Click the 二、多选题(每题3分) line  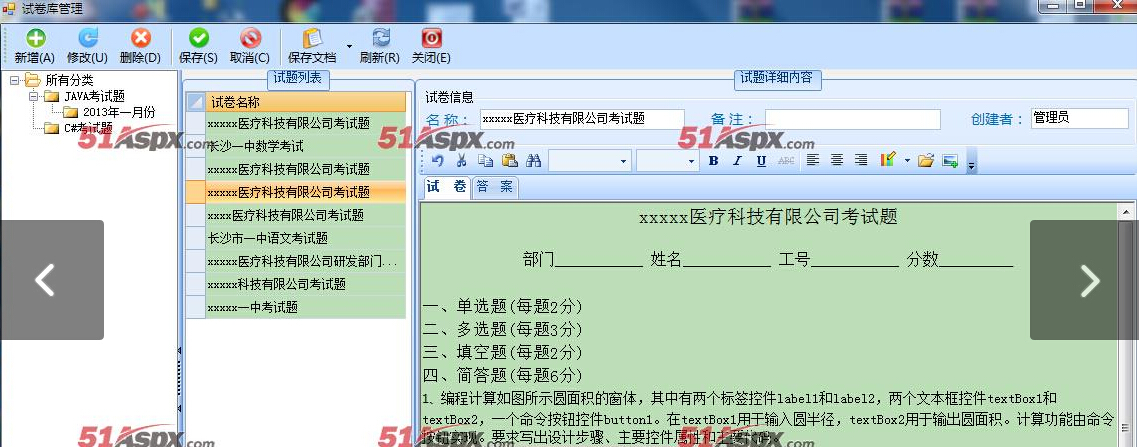pyautogui.click(x=503, y=329)
